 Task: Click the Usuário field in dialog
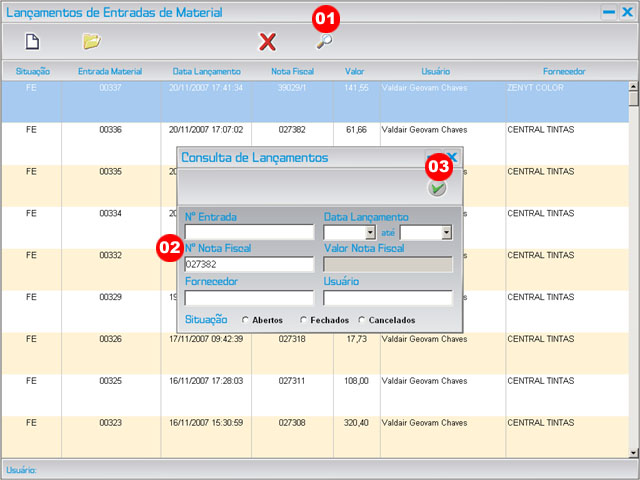click(x=388, y=297)
